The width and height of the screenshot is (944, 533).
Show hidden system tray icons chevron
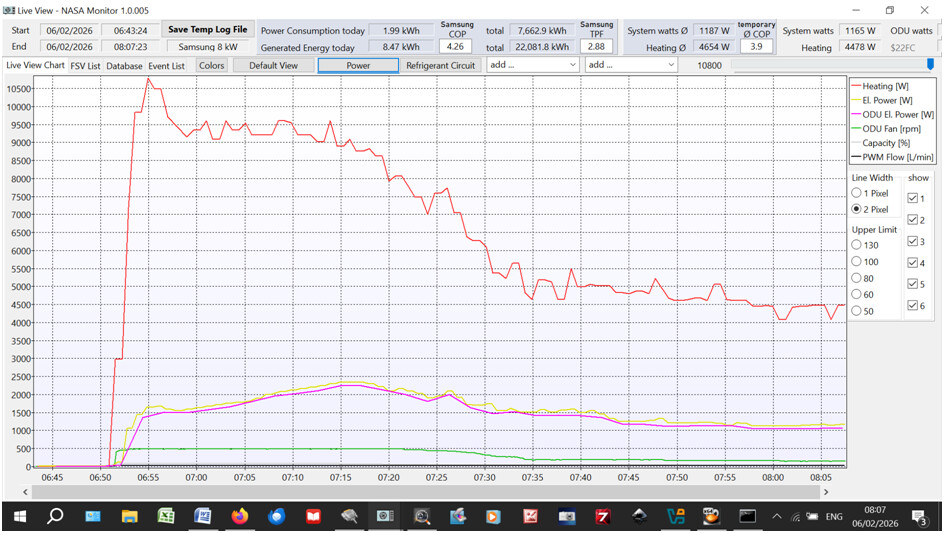pos(776,516)
